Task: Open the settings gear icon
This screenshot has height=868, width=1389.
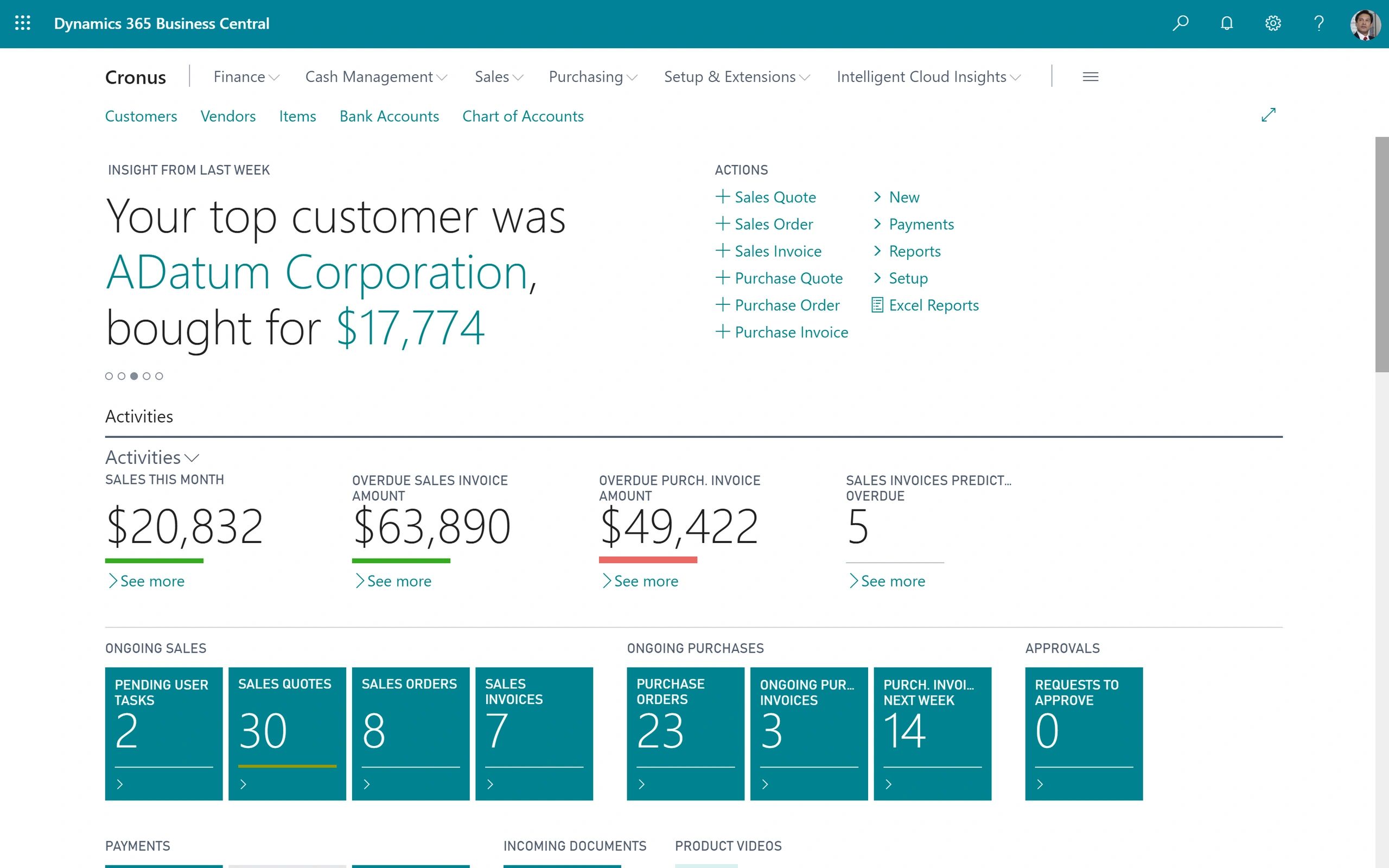Action: pos(1272,23)
